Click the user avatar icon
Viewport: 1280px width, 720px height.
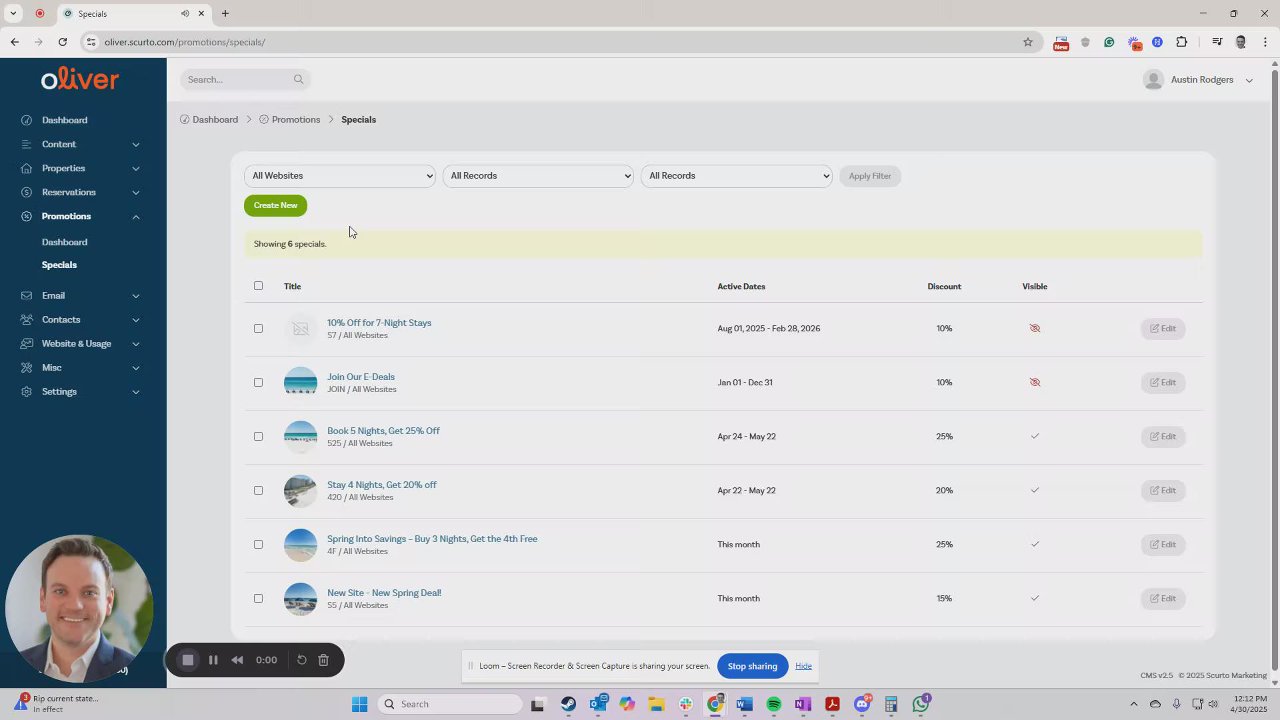click(1153, 80)
